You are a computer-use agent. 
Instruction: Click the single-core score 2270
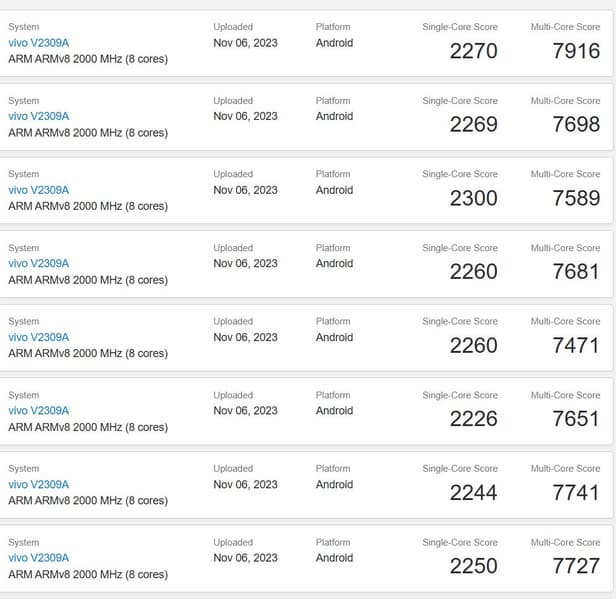point(473,51)
